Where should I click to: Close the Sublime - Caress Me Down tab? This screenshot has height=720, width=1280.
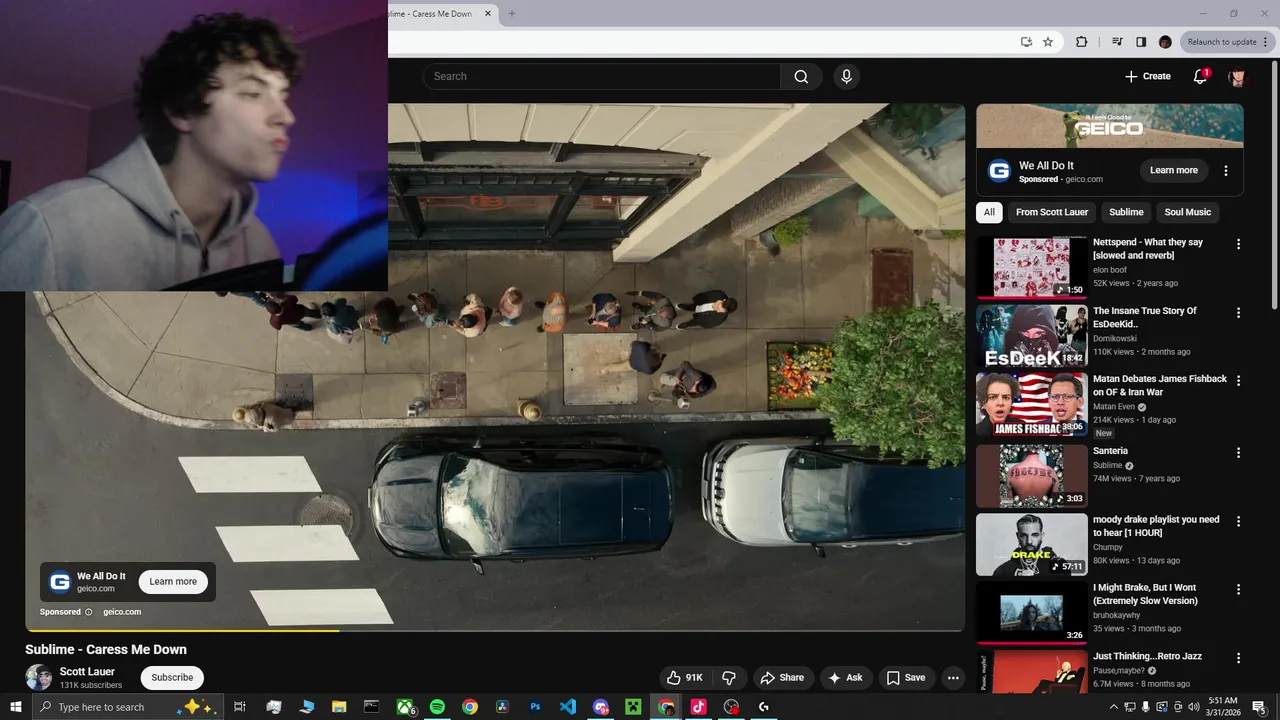[488, 14]
